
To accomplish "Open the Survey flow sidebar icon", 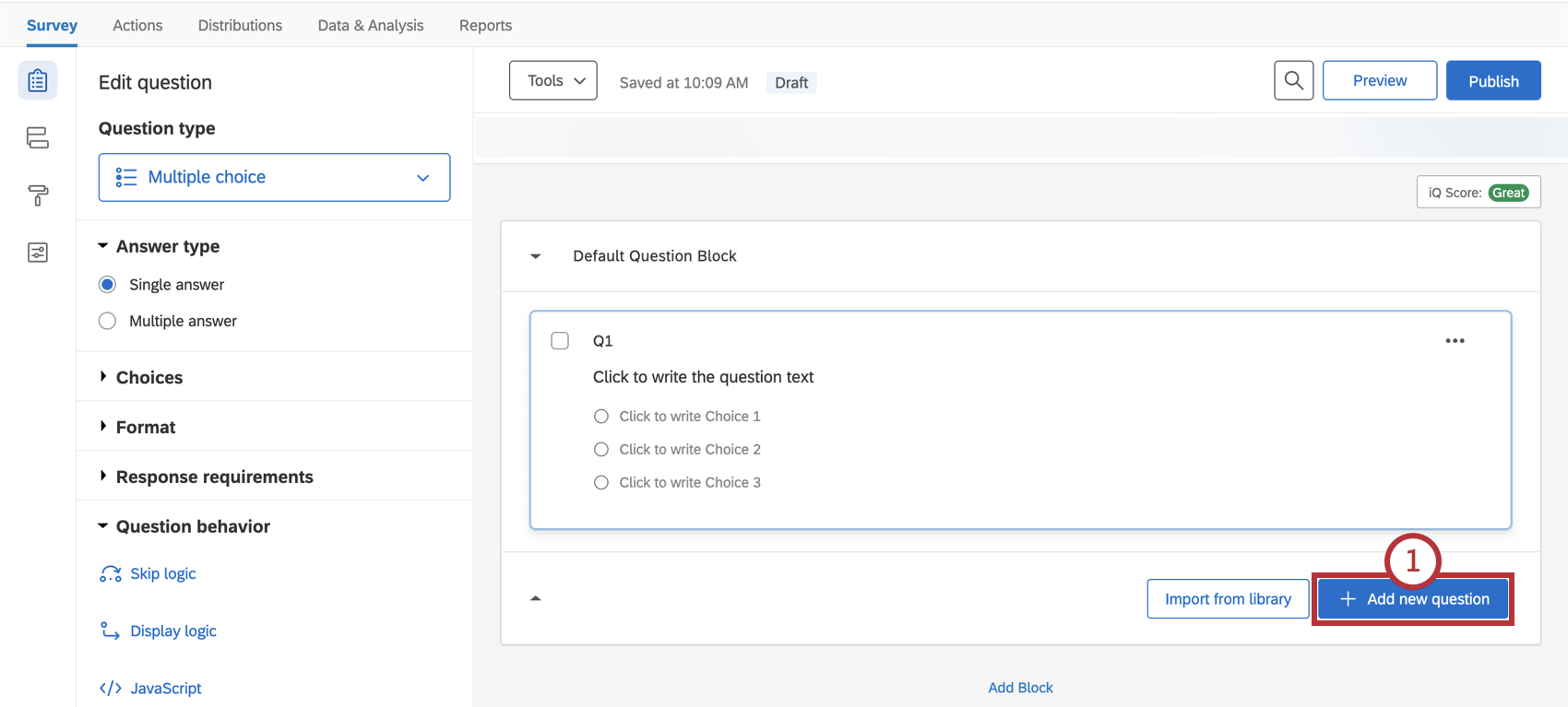I will click(38, 138).
